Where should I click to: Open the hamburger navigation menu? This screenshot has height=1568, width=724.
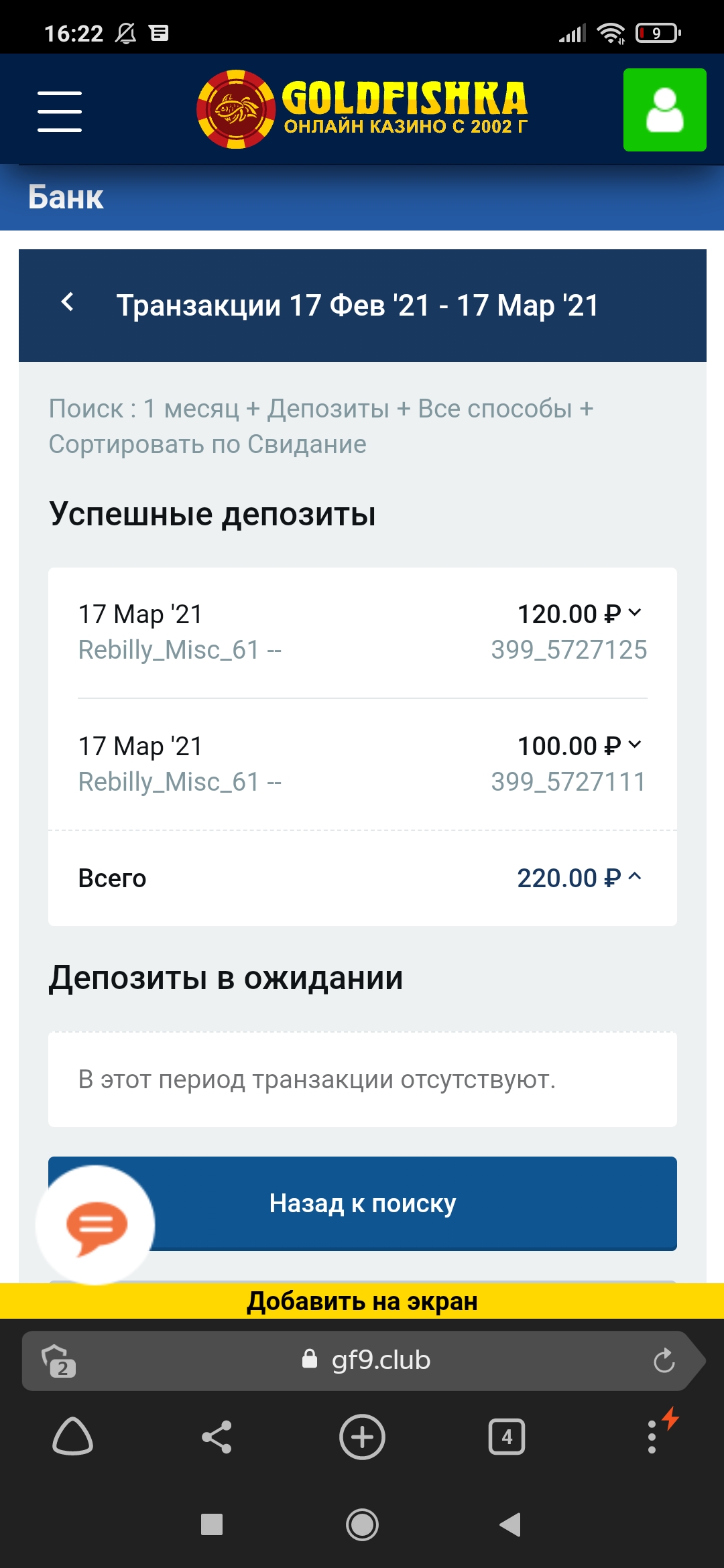[60, 111]
